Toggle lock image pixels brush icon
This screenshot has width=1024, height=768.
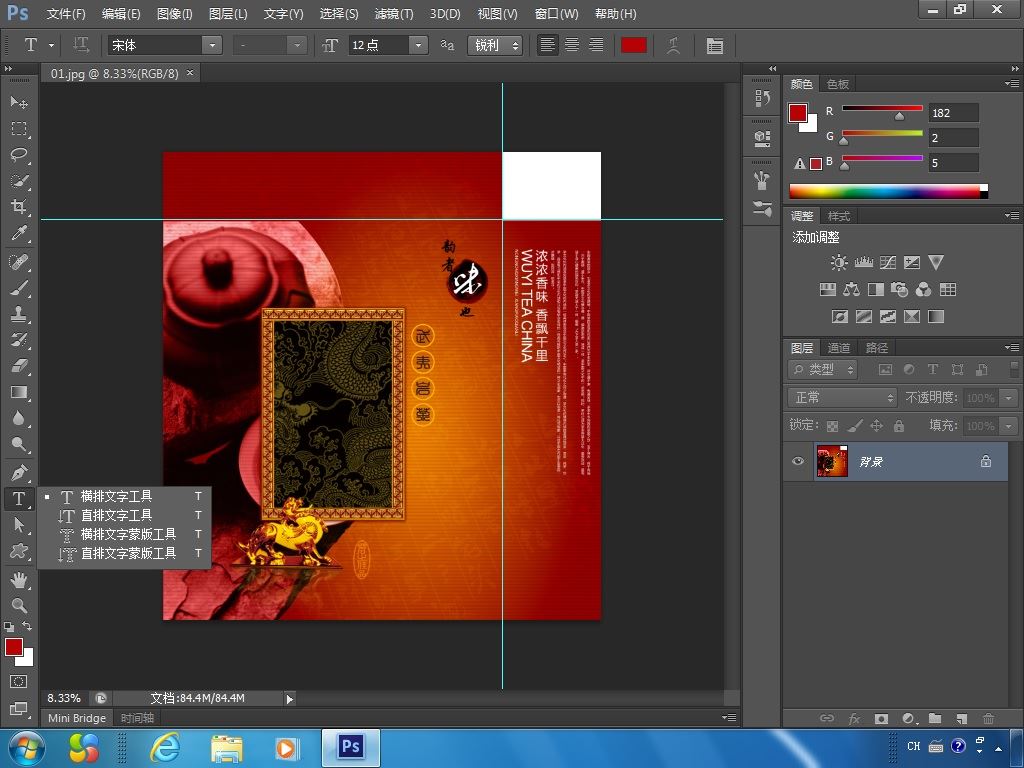(x=854, y=426)
